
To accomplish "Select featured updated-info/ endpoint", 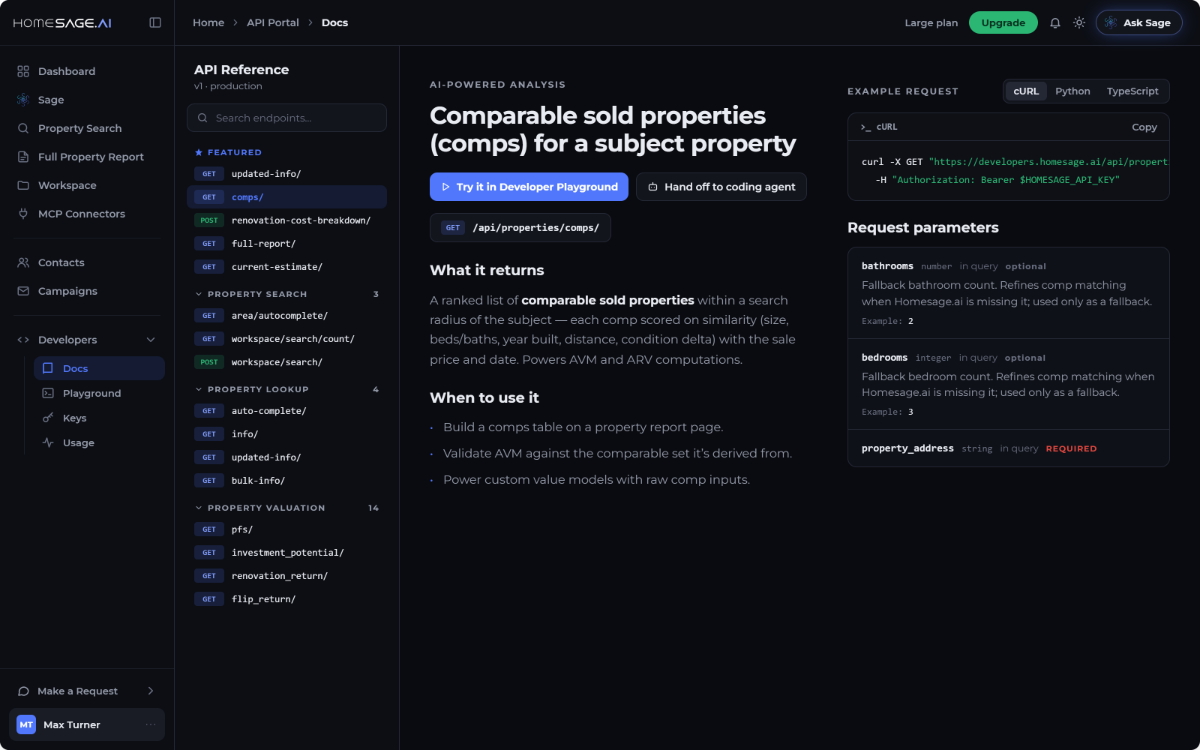I will [287, 174].
